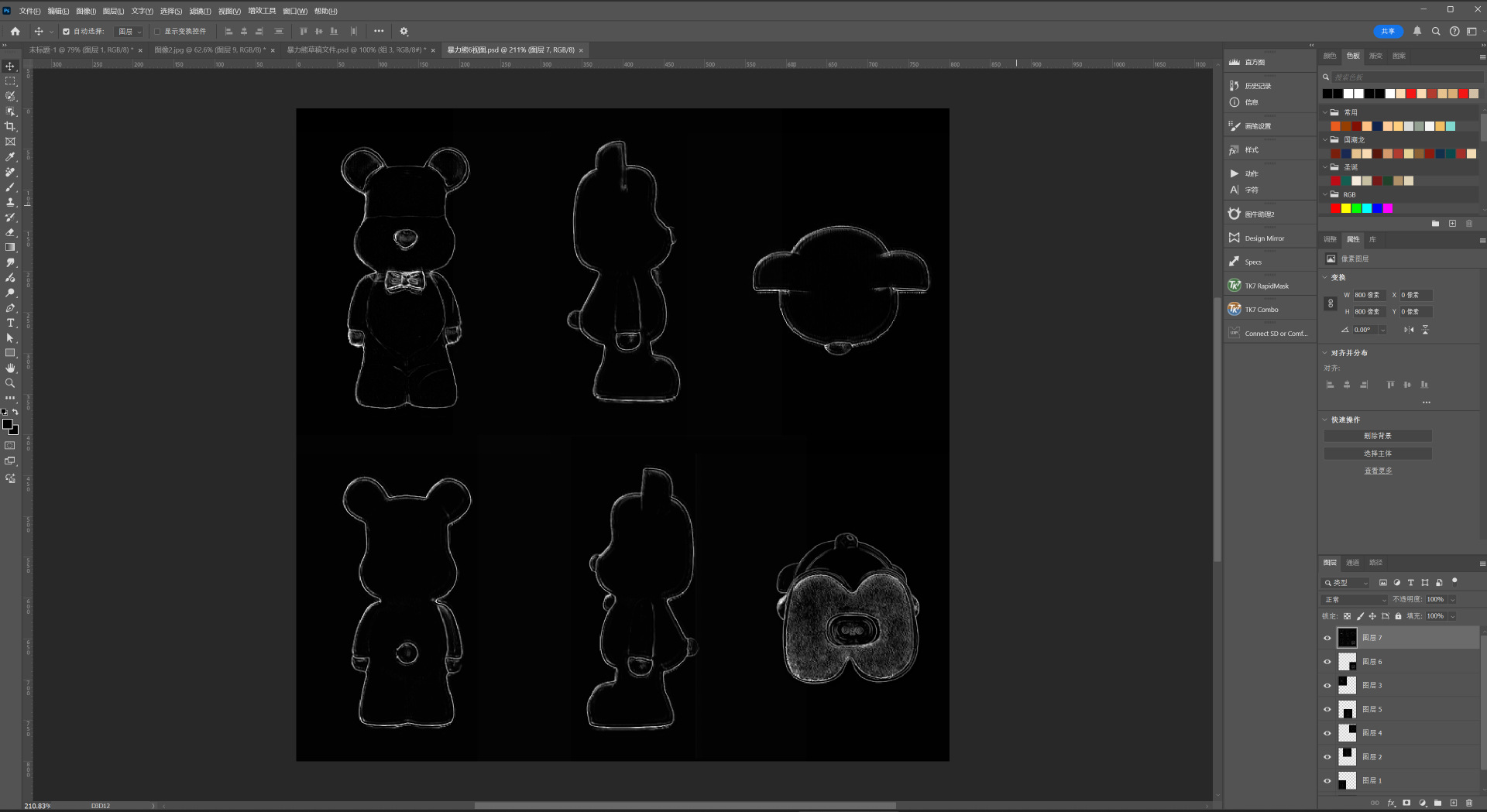Collapse the 对齐并分布 section
Viewport: 1487px width, 812px height.
pos(1325,353)
